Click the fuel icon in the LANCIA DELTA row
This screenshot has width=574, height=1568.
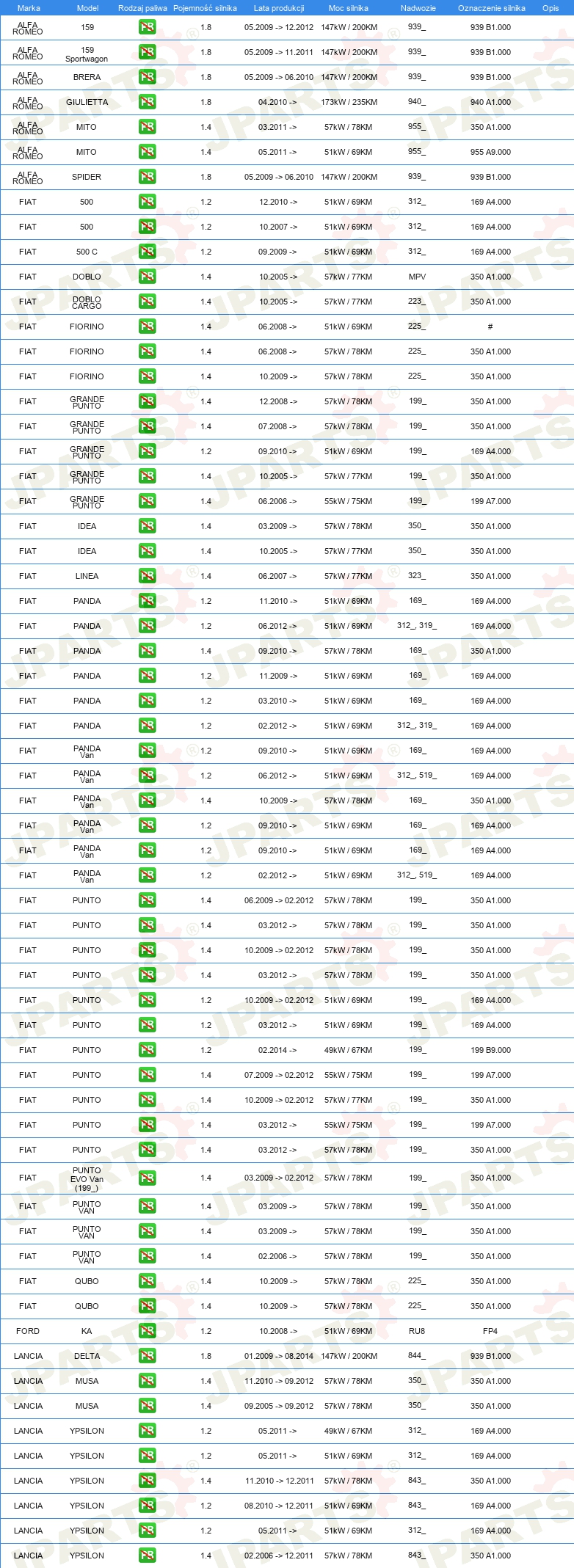[x=147, y=1356]
